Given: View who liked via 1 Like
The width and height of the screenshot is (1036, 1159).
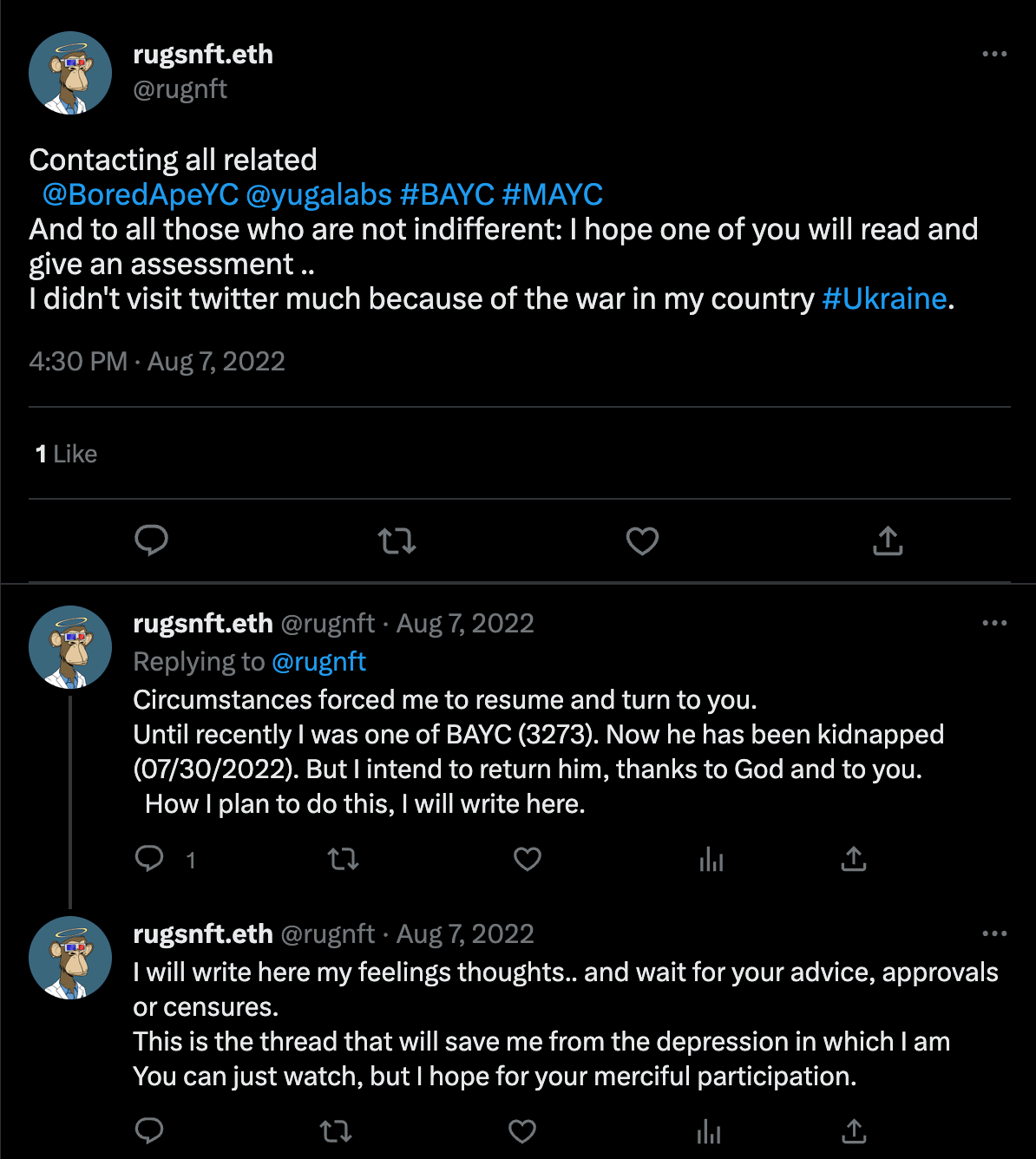Looking at the screenshot, I should 66,454.
